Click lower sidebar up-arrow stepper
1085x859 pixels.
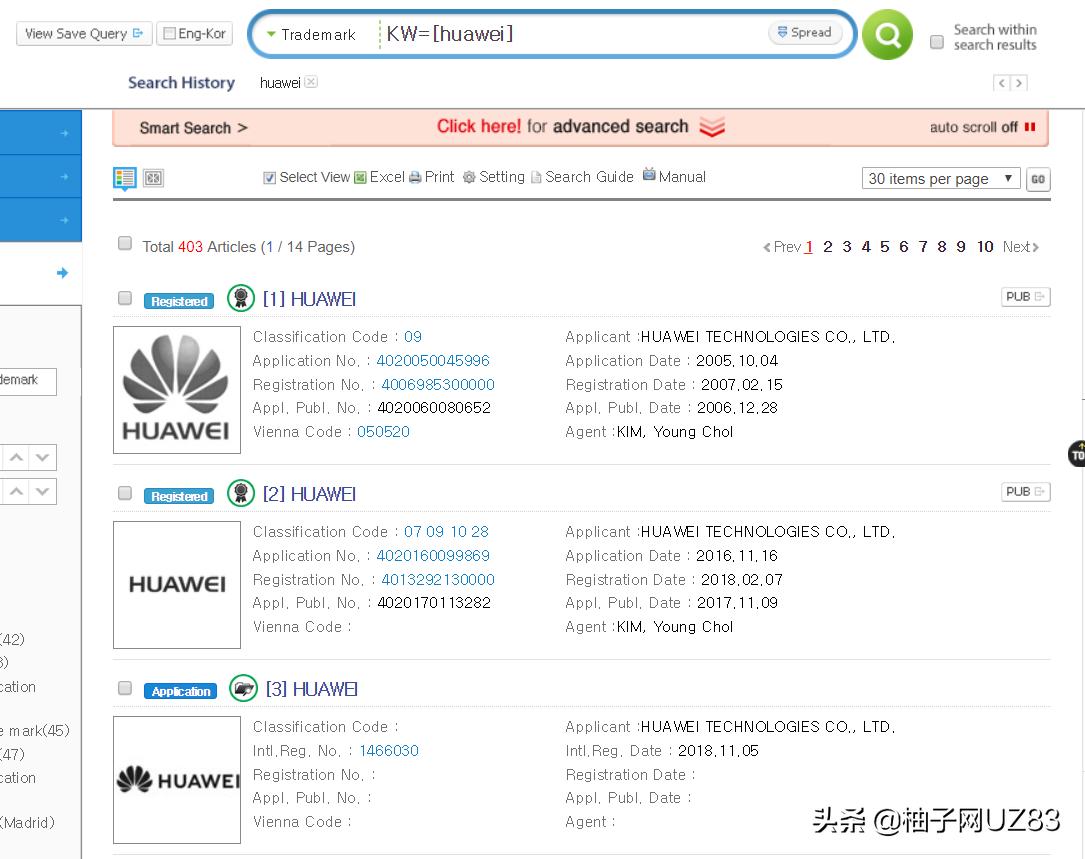(x=17, y=491)
